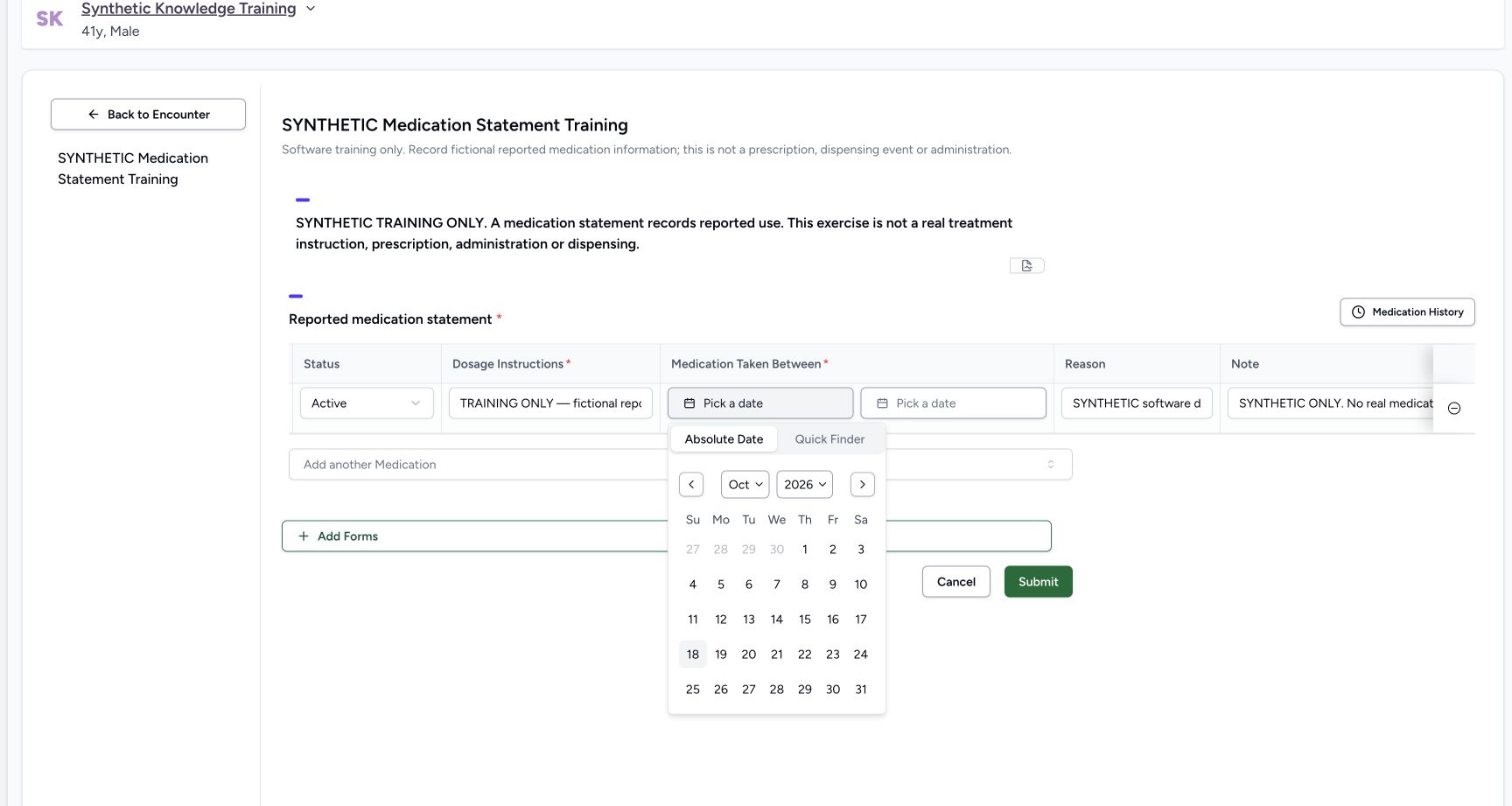Click the 41y, Male patient details text
This screenshot has height=806, width=1512.
pos(110,32)
